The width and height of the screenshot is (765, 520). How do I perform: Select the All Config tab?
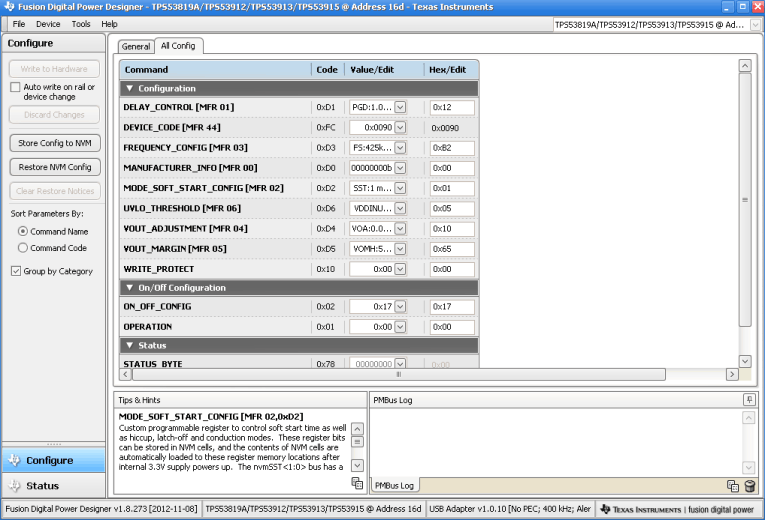pos(178,45)
